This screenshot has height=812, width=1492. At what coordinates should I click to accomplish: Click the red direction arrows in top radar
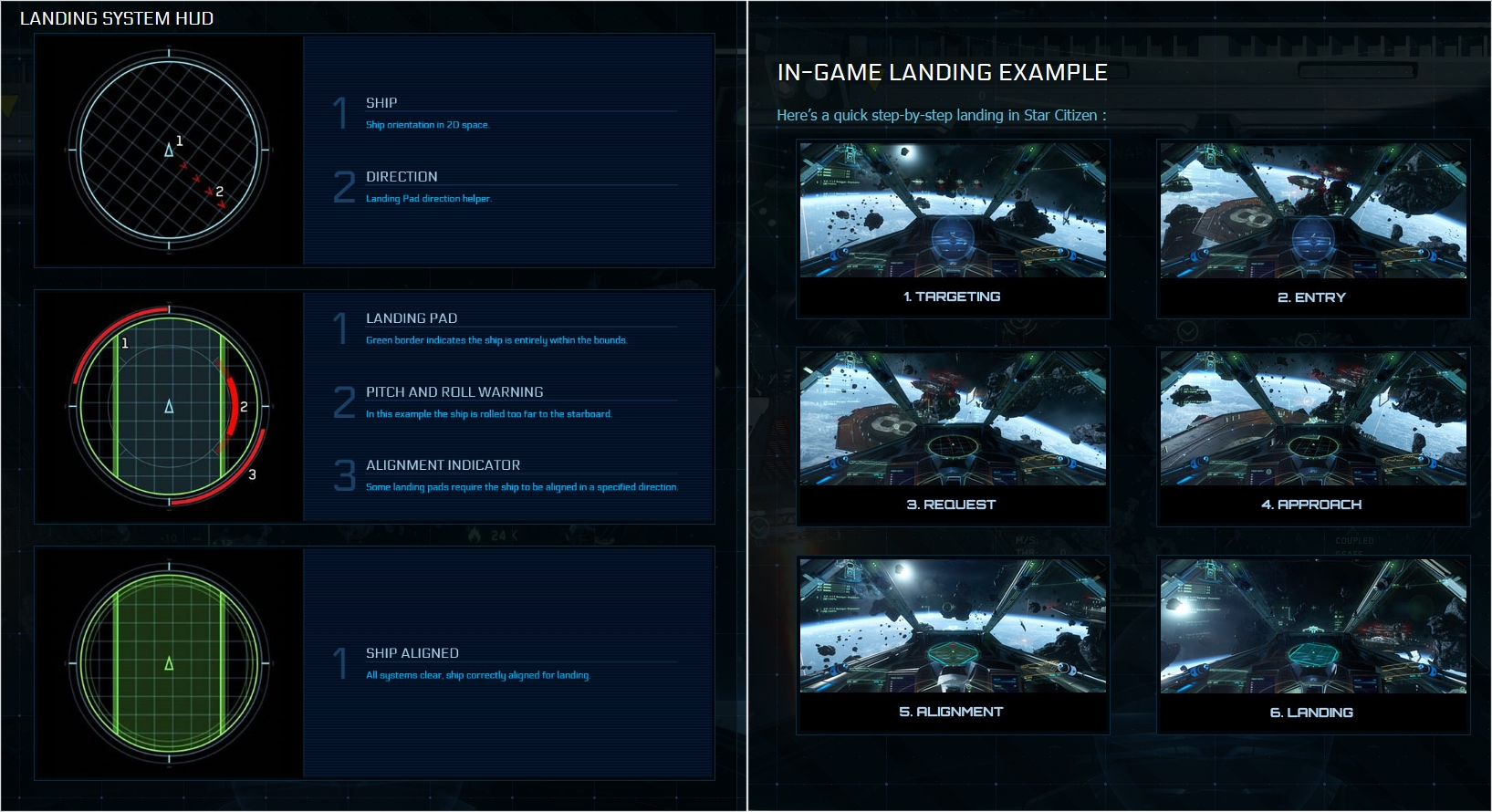point(202,184)
